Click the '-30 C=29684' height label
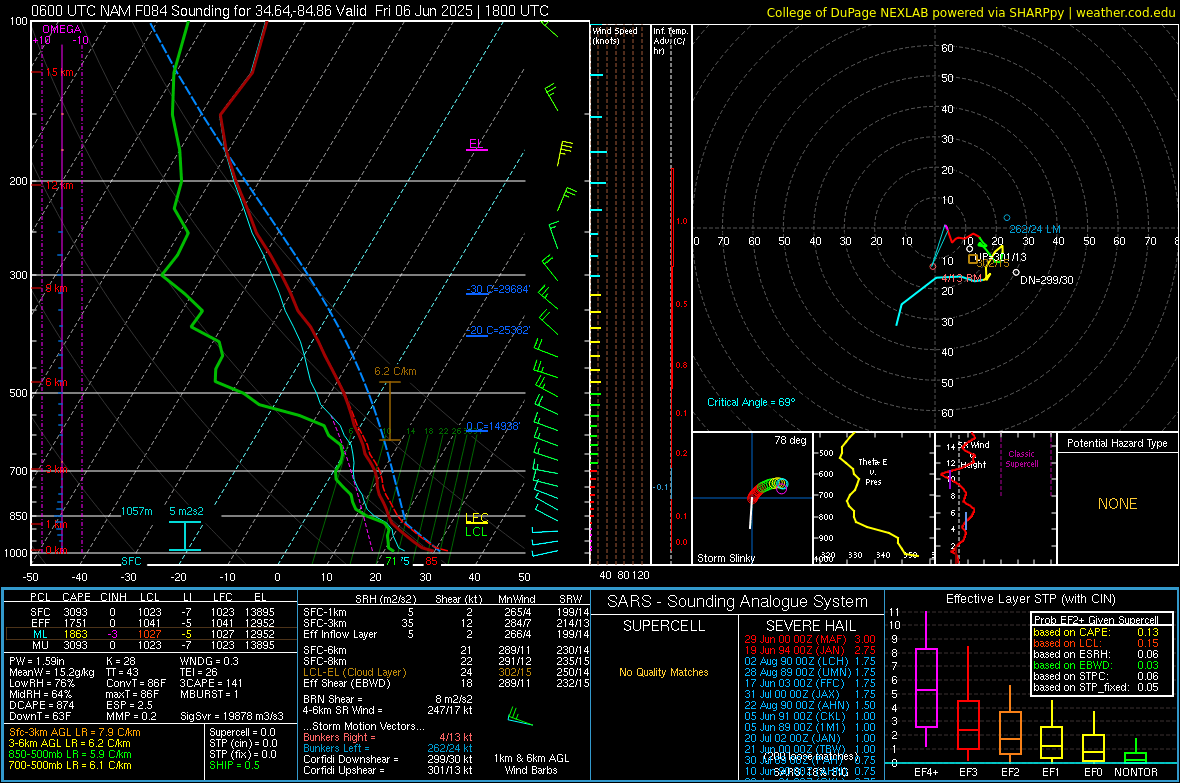This screenshot has width=1180, height=783. [x=498, y=289]
